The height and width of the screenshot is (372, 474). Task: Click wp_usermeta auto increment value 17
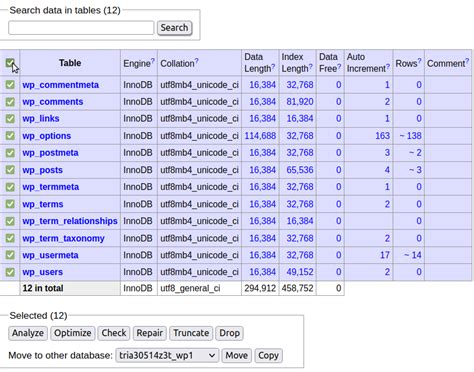(385, 255)
